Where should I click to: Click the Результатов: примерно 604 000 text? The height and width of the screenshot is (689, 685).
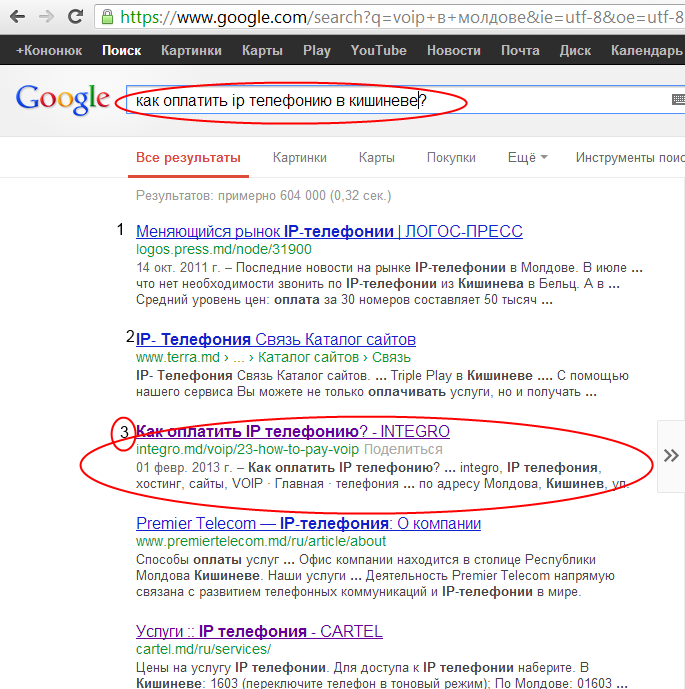click(263, 196)
